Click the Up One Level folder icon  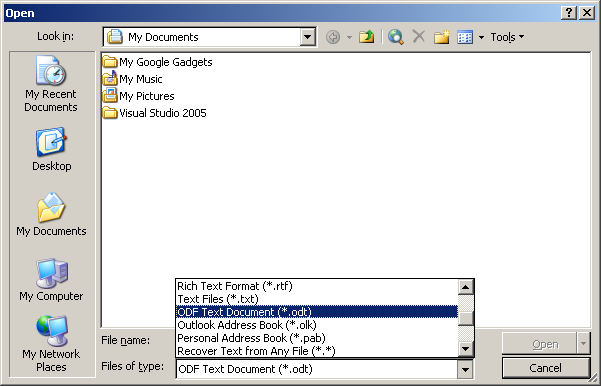pos(366,37)
